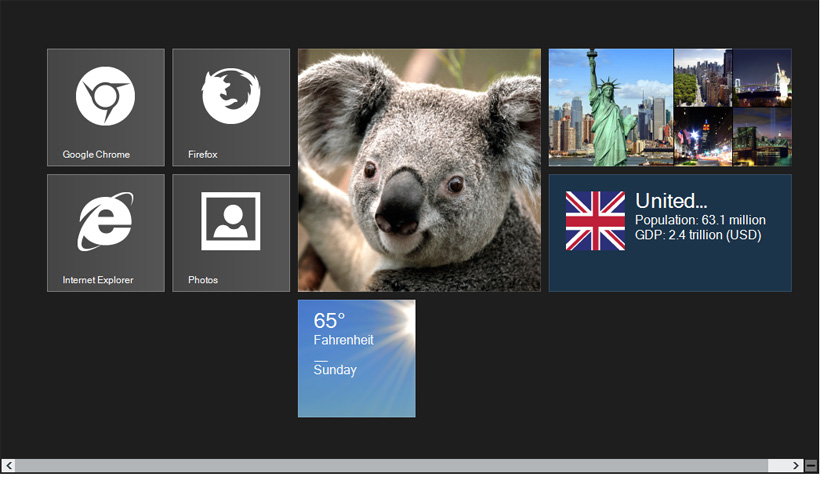The image size is (820, 477).
Task: Click the 'Internet Explorer' text label
Action: 98,280
